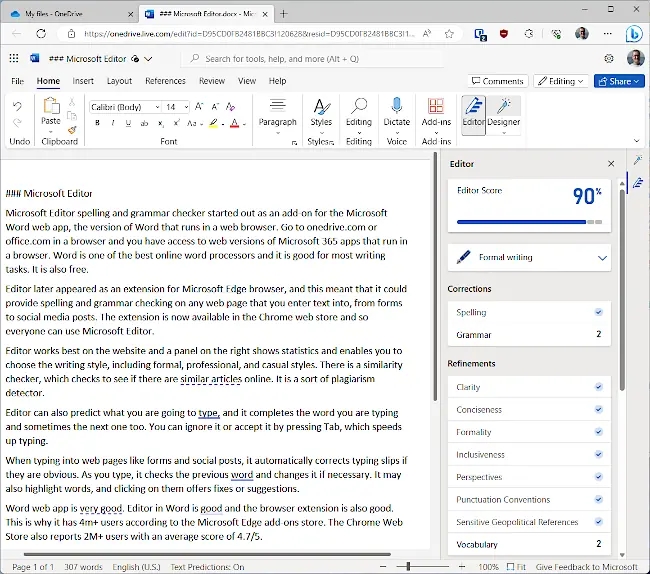Clear formatting with the eraser A icon
650x574 pixels.
230,107
